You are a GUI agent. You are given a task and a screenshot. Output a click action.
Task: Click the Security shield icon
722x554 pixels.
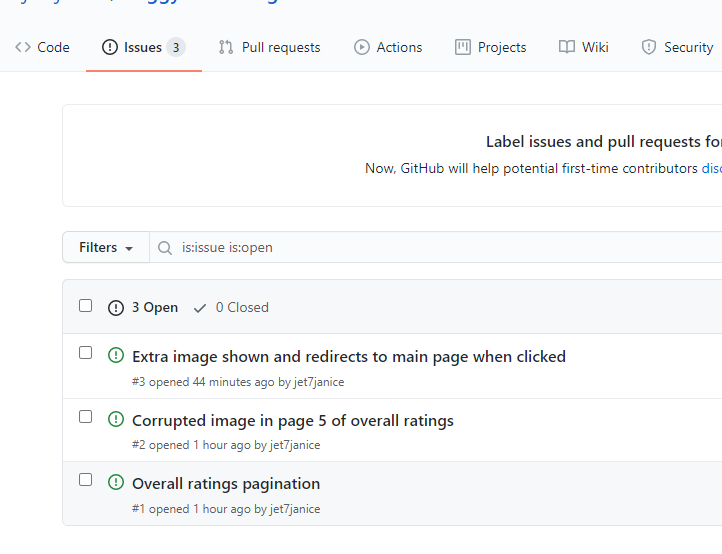[649, 47]
